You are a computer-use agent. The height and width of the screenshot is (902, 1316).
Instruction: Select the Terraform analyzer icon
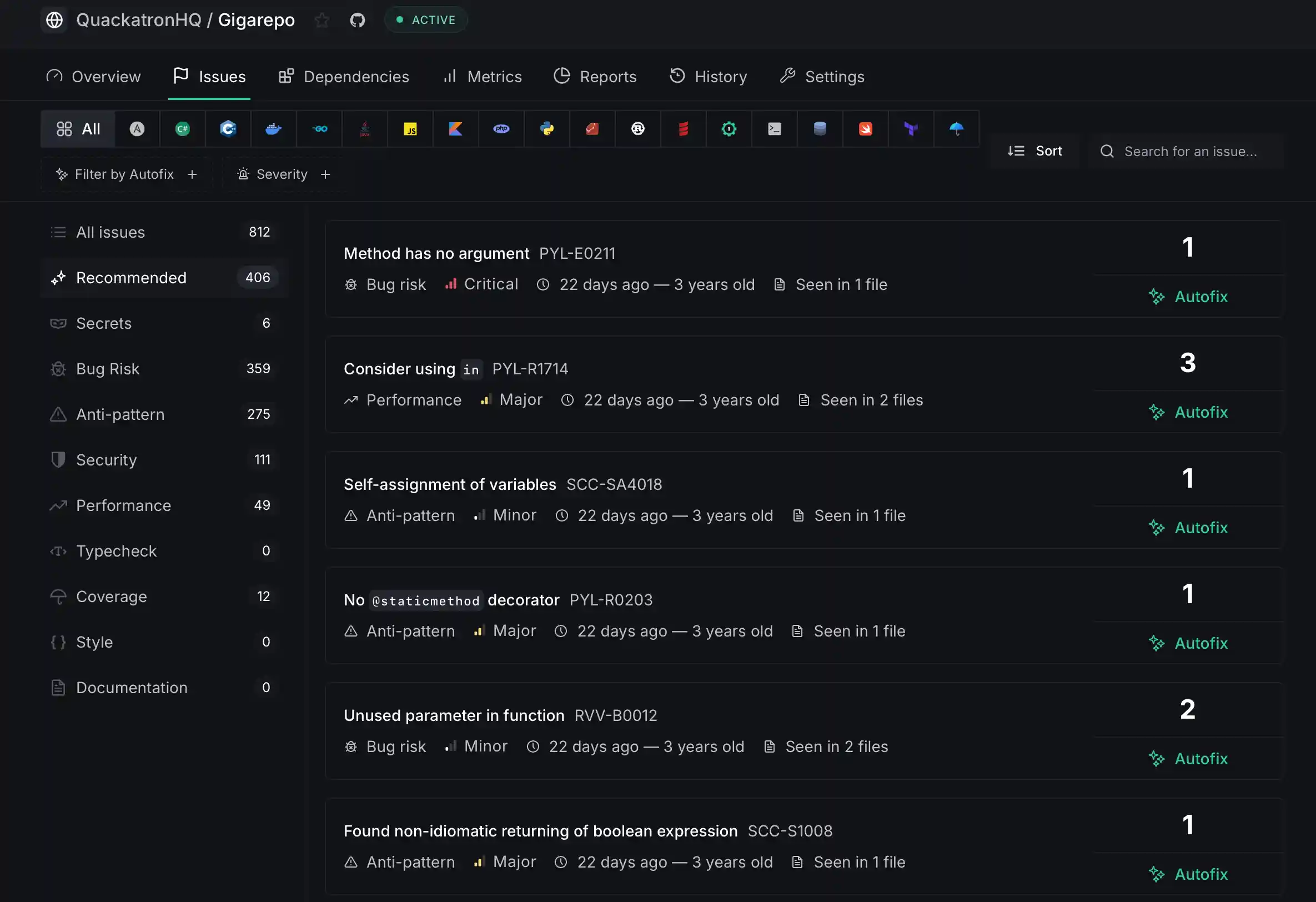point(911,129)
